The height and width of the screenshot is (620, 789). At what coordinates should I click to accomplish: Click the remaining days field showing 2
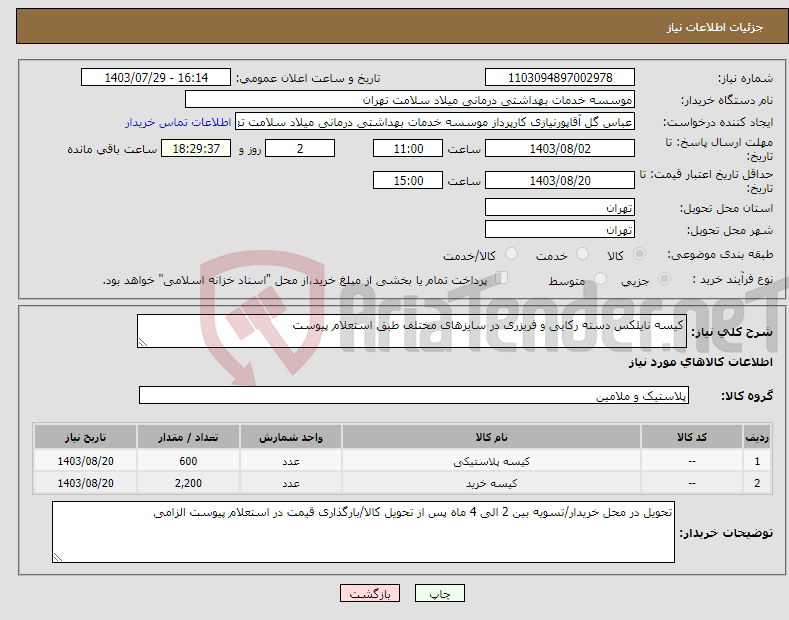[300, 148]
